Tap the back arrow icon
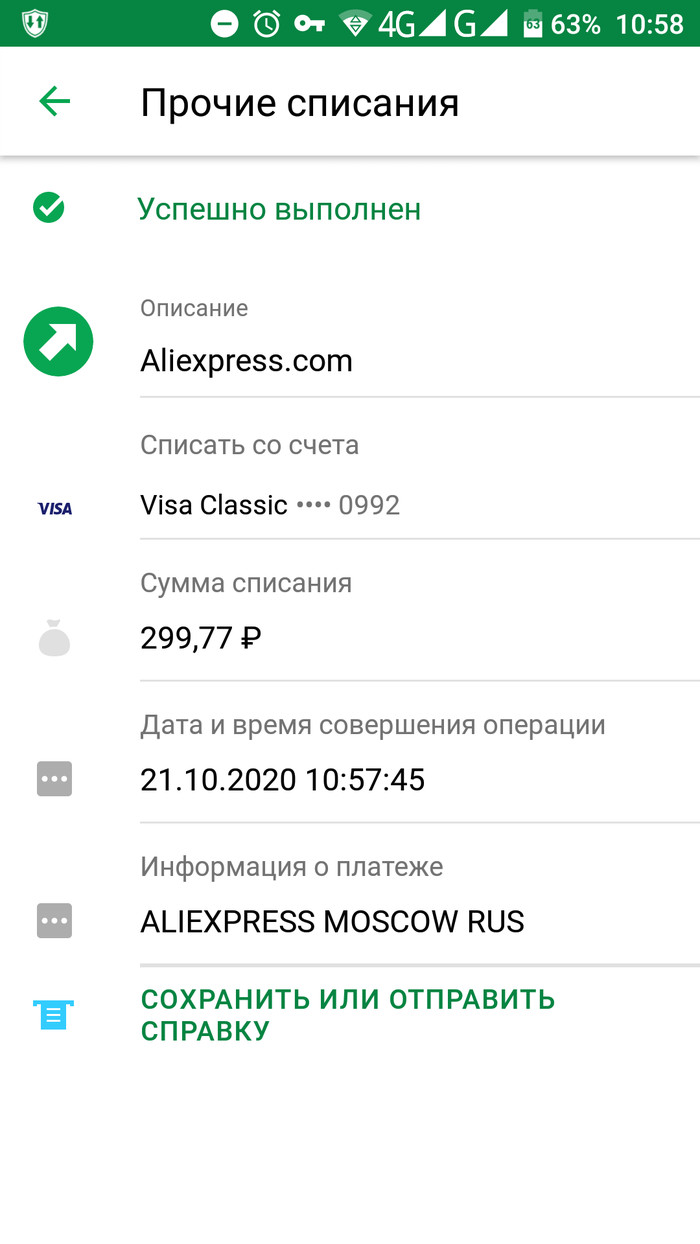This screenshot has height=1244, width=700. [55, 101]
